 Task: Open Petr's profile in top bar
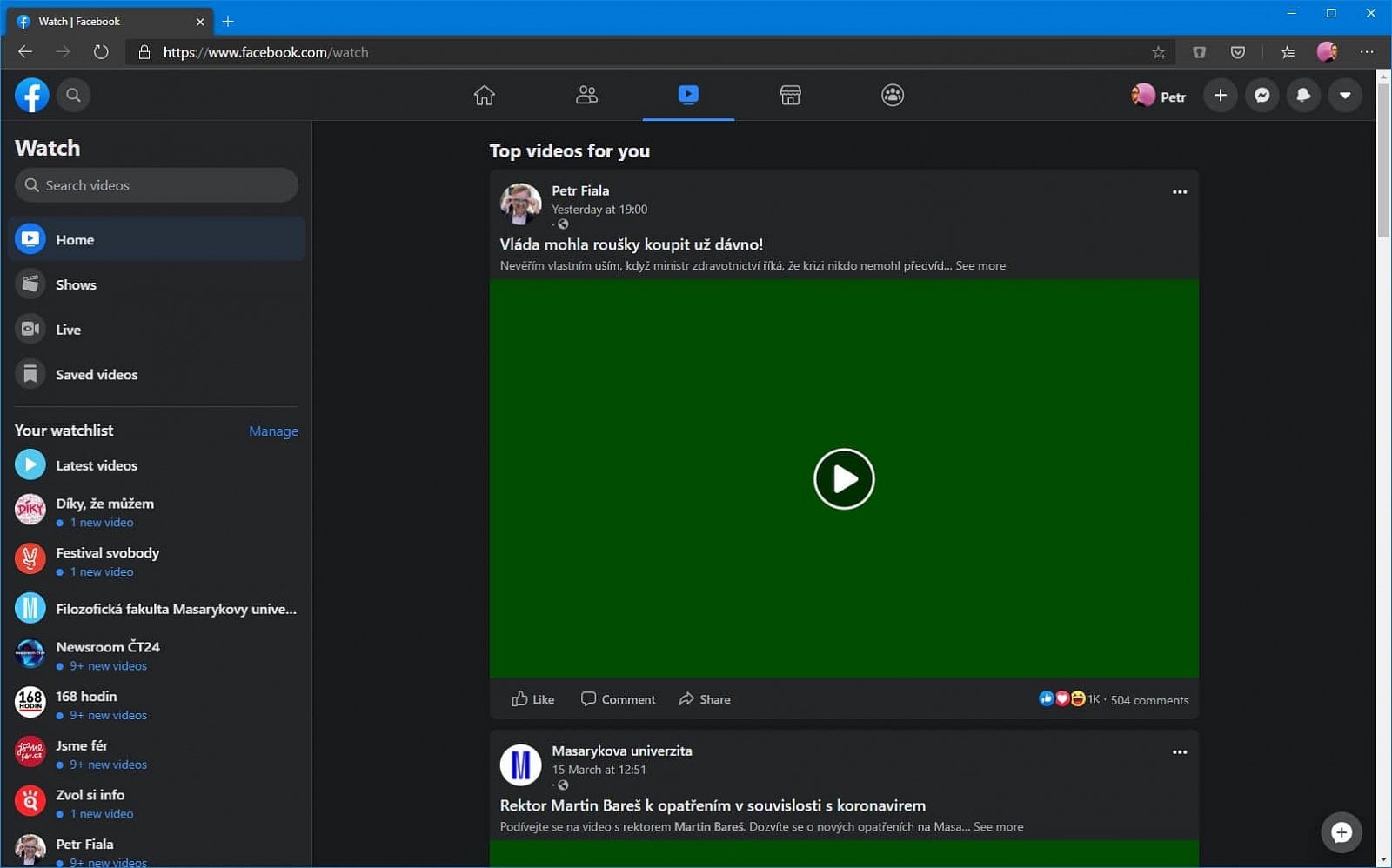point(1158,96)
